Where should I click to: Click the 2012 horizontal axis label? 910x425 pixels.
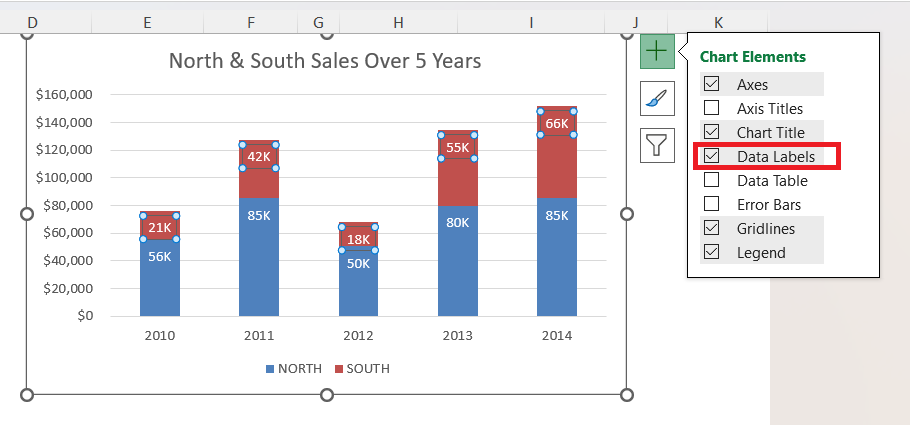pyautogui.click(x=358, y=336)
